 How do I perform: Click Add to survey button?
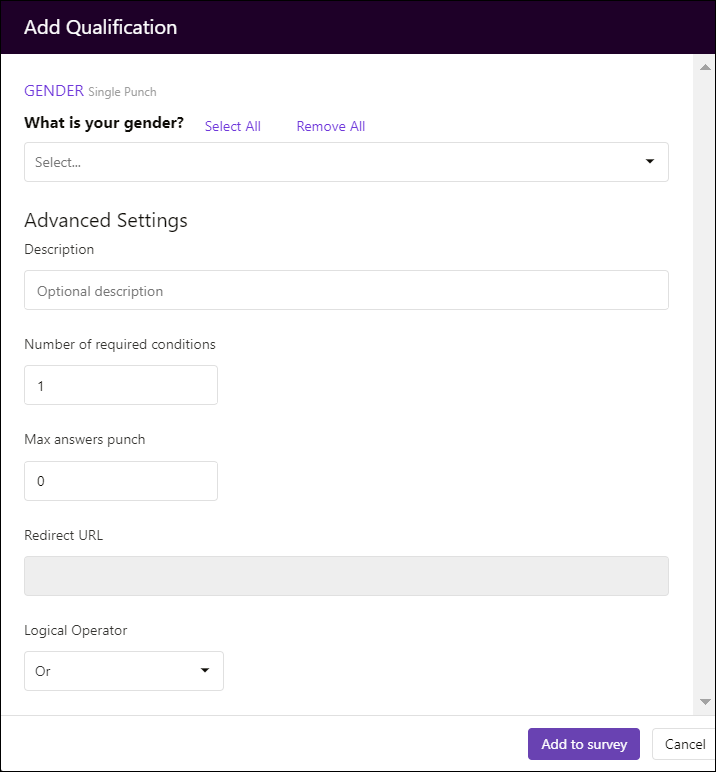[x=584, y=744]
